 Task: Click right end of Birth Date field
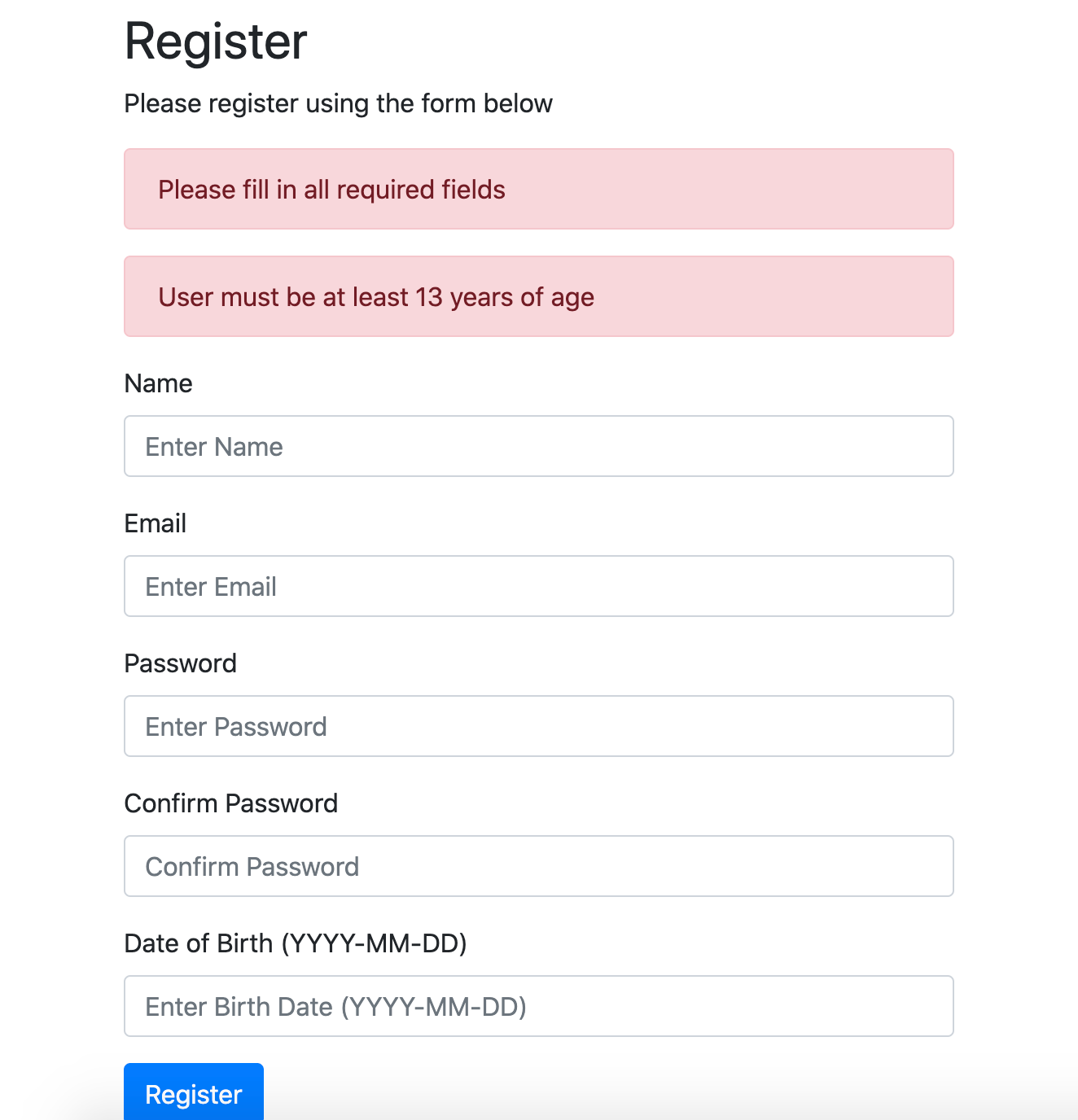click(928, 1006)
